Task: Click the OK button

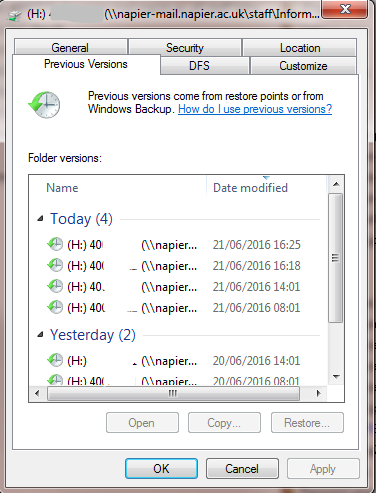Action: tap(161, 469)
